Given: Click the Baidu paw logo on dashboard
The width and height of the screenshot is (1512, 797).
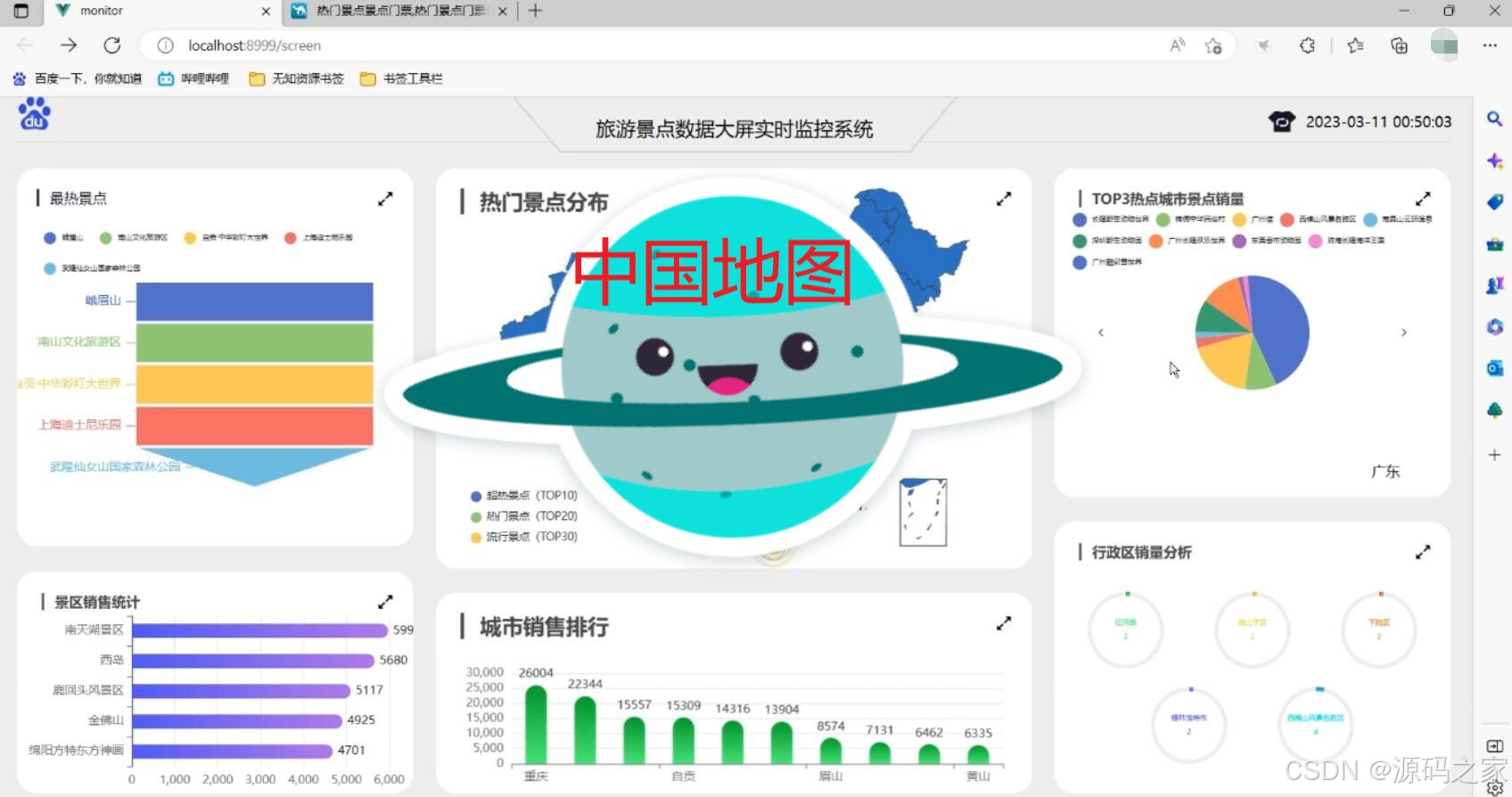Looking at the screenshot, I should (35, 115).
